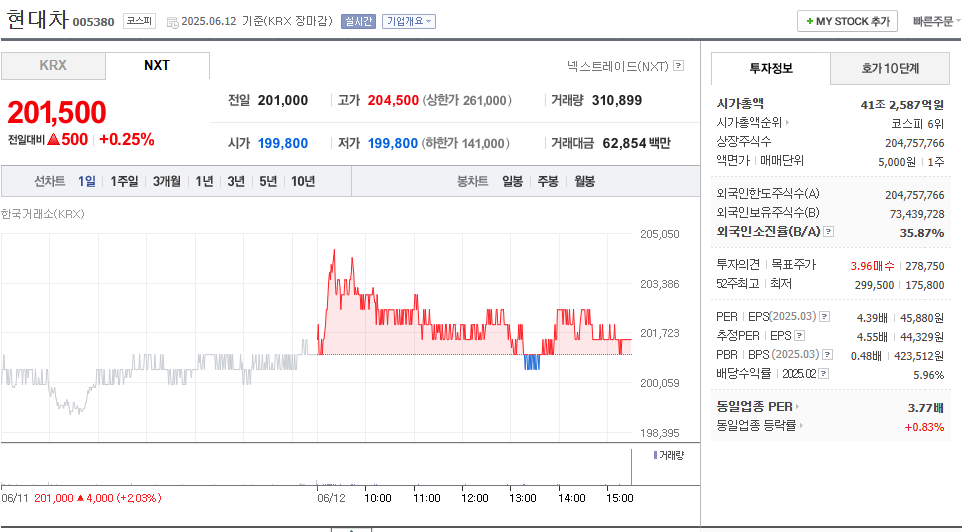Expand the 기업개요 dropdown
Image resolution: width=965 pixels, height=532 pixels.
click(409, 22)
